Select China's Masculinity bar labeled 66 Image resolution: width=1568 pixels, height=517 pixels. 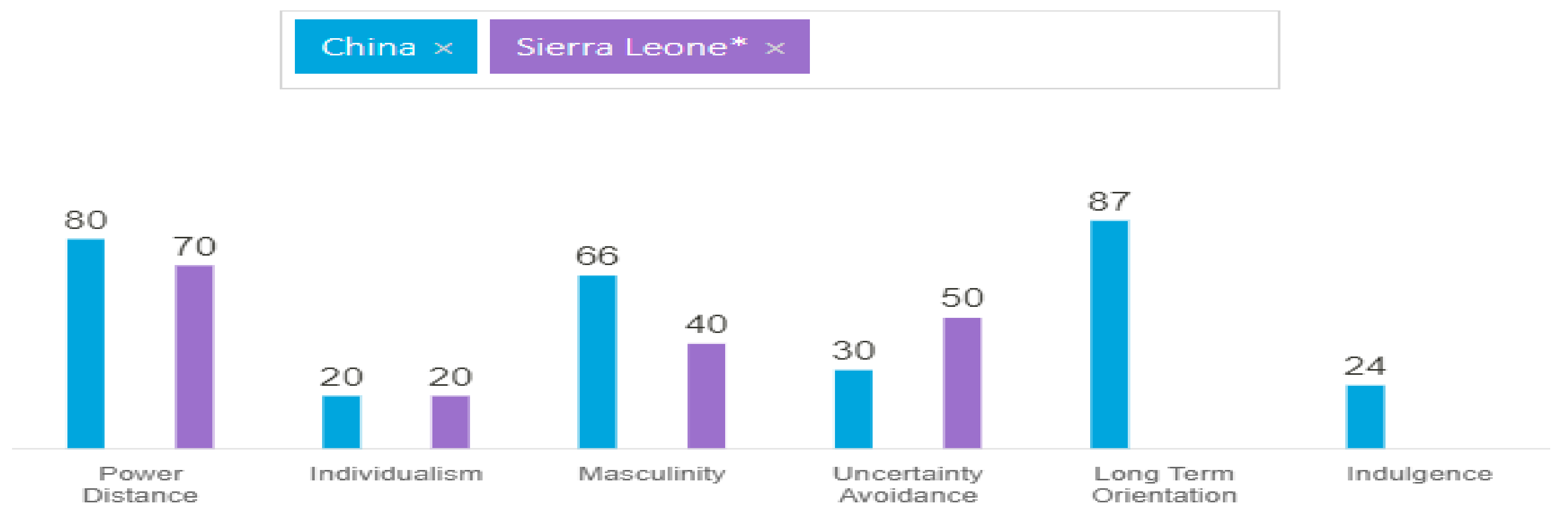coord(597,362)
